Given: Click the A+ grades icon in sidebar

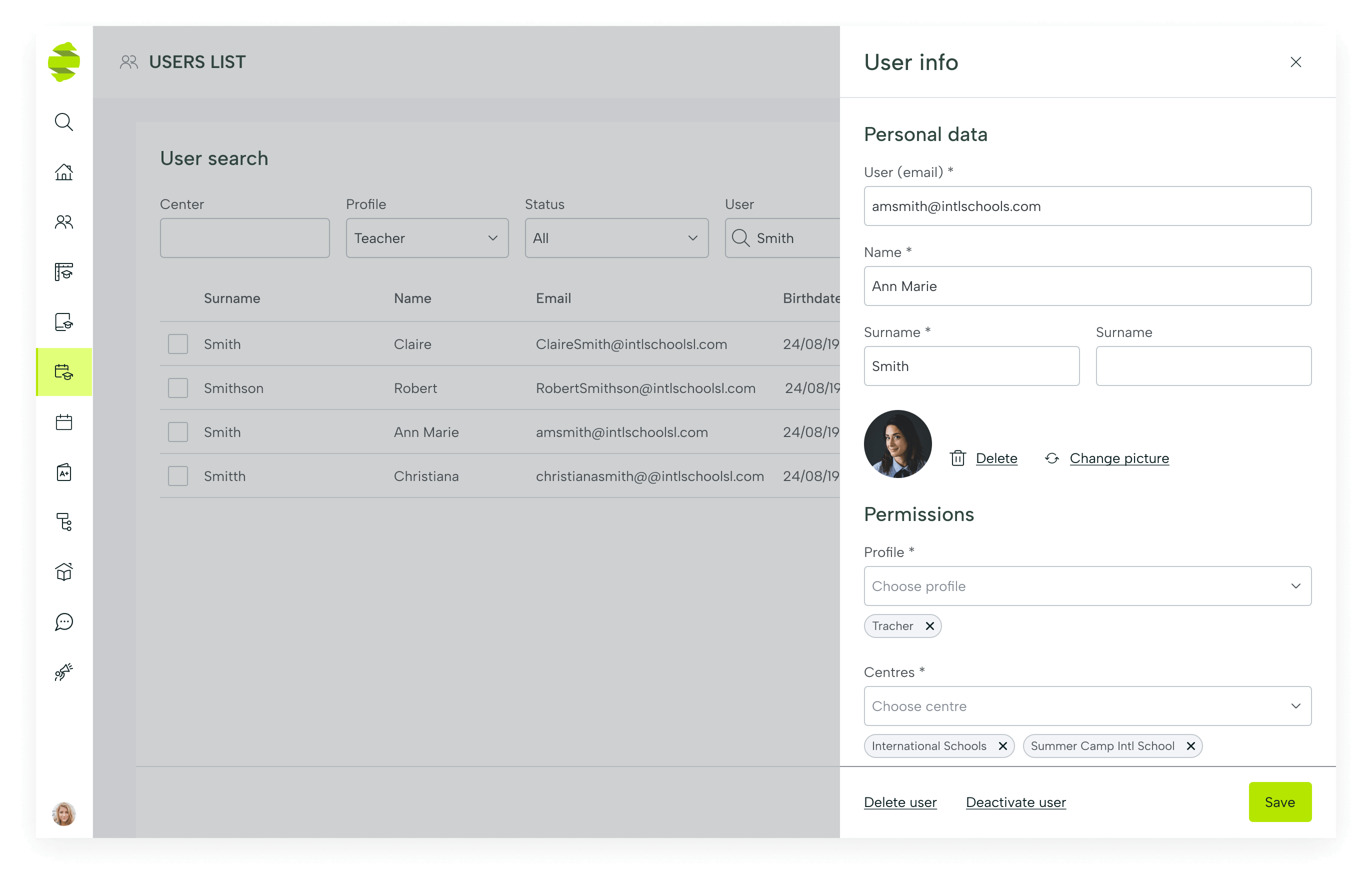Looking at the screenshot, I should 63,472.
